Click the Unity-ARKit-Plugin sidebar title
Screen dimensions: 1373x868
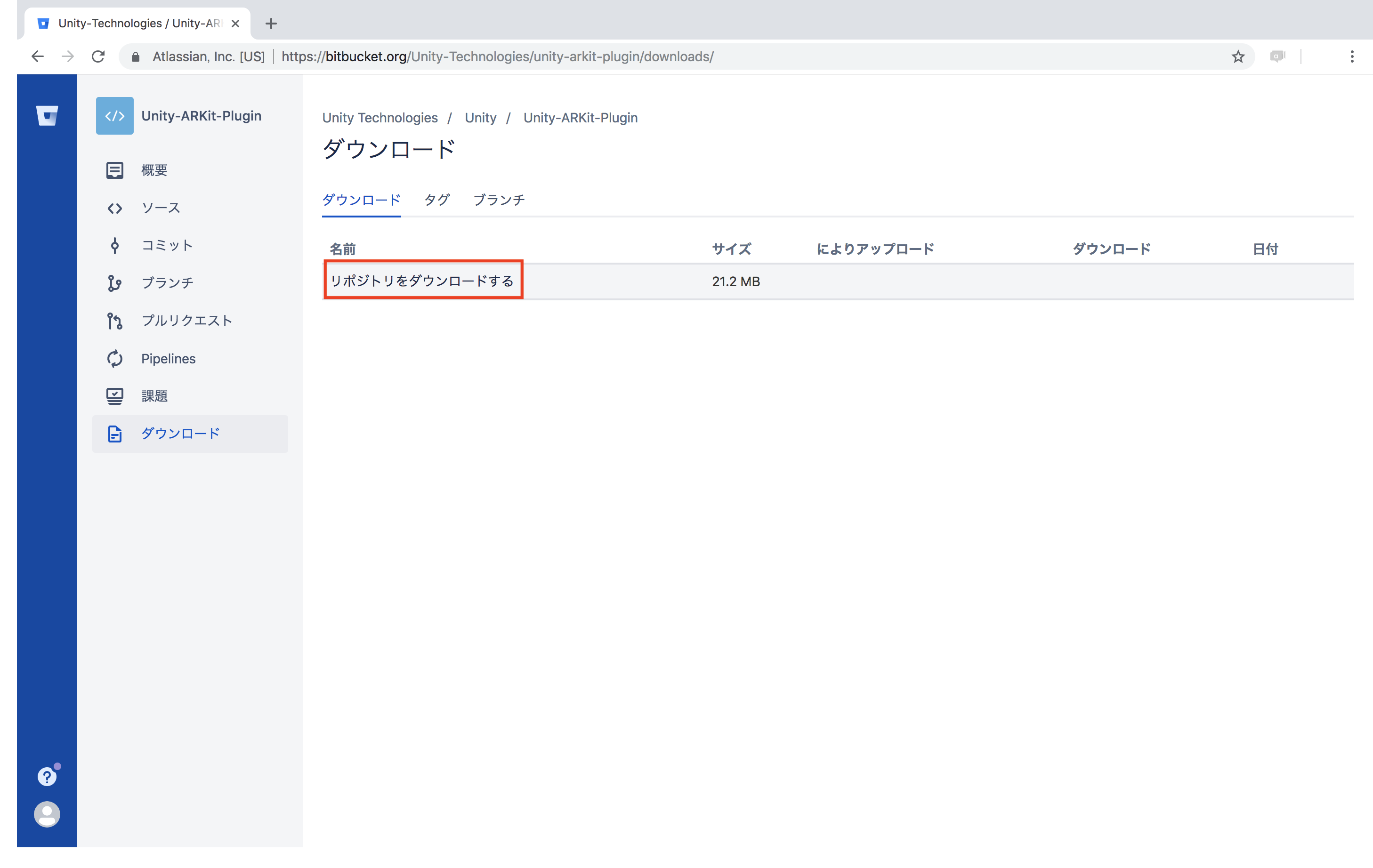pyautogui.click(x=201, y=116)
